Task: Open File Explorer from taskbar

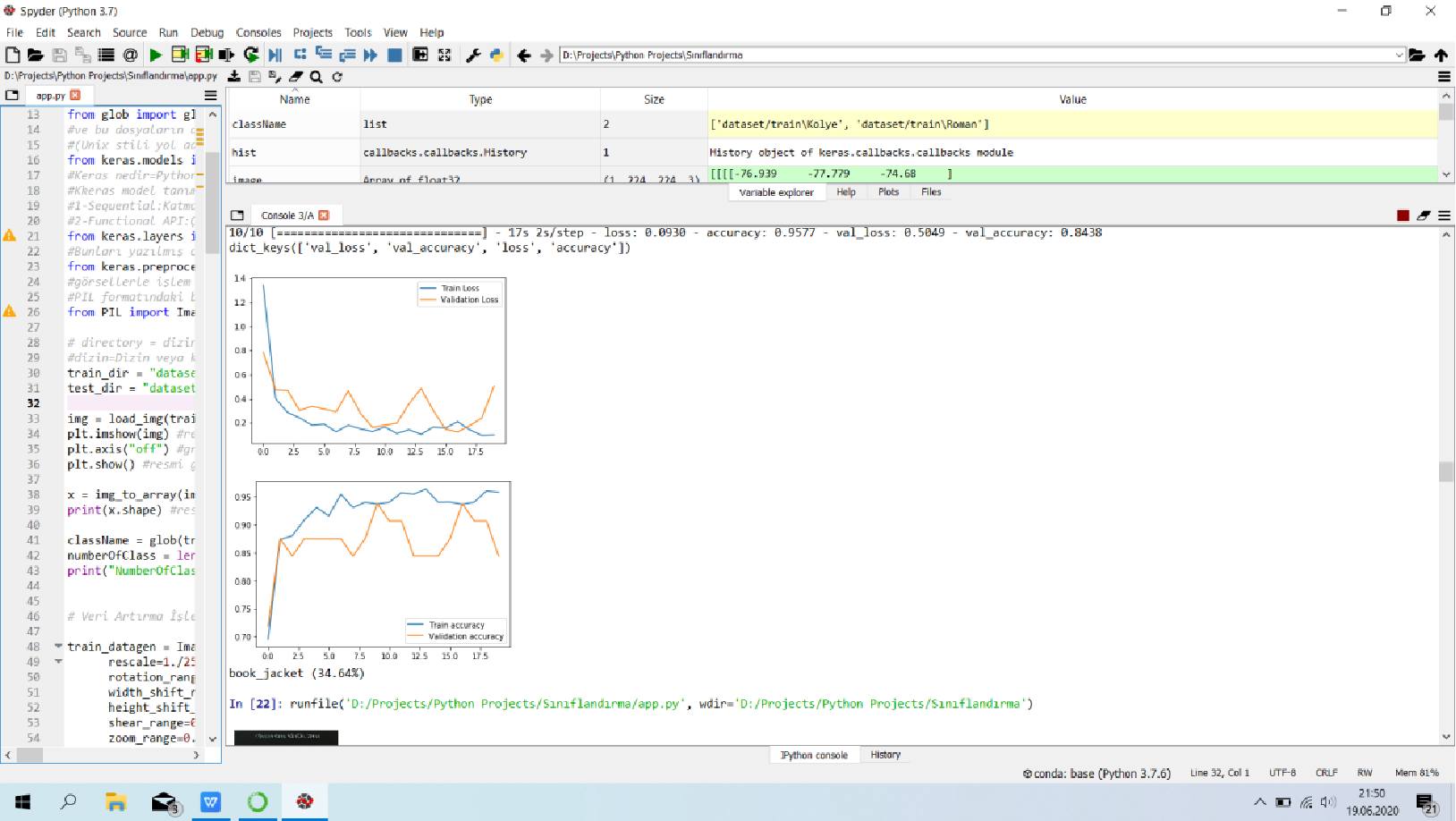Action: (115, 801)
